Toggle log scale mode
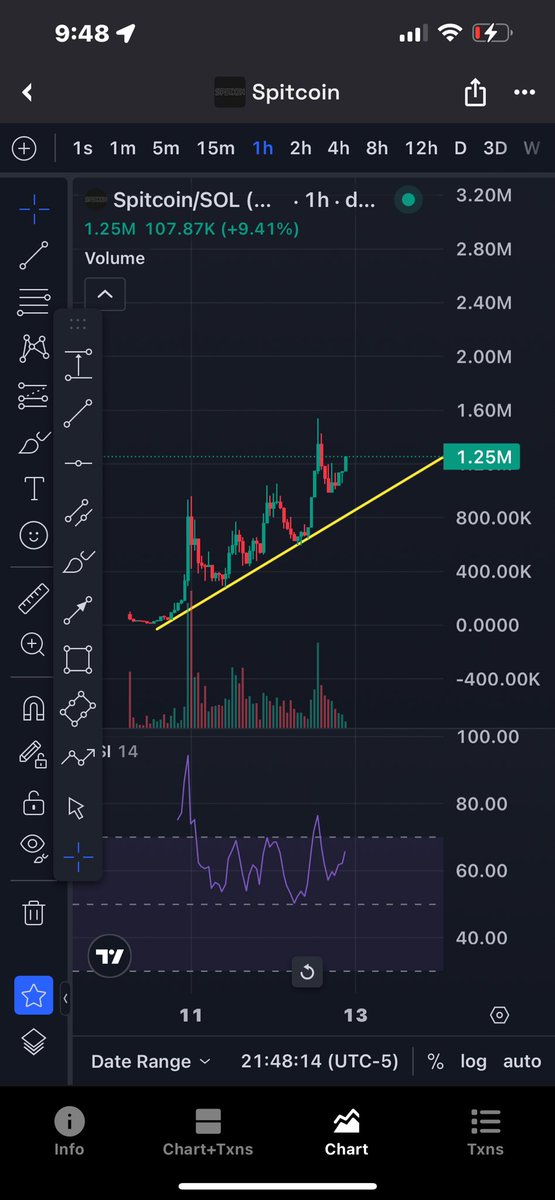The height and width of the screenshot is (1200, 555). (x=473, y=1061)
